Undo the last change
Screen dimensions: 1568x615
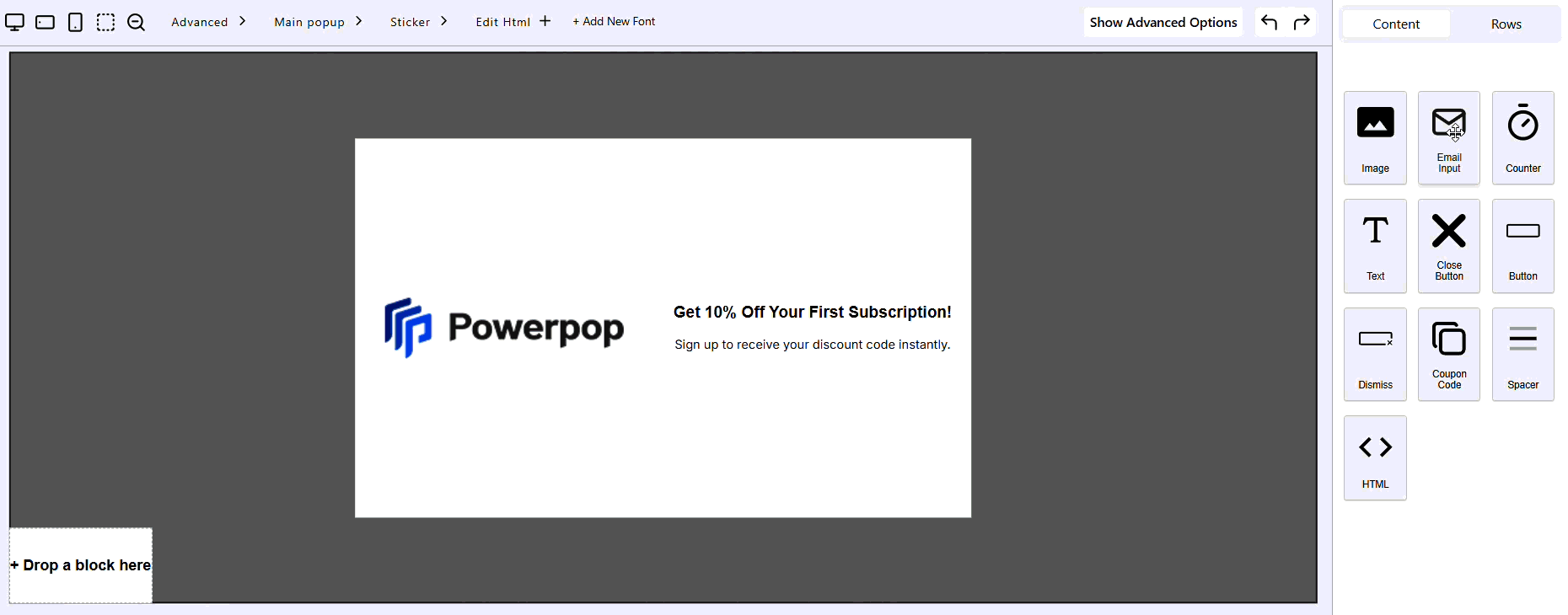1270,22
